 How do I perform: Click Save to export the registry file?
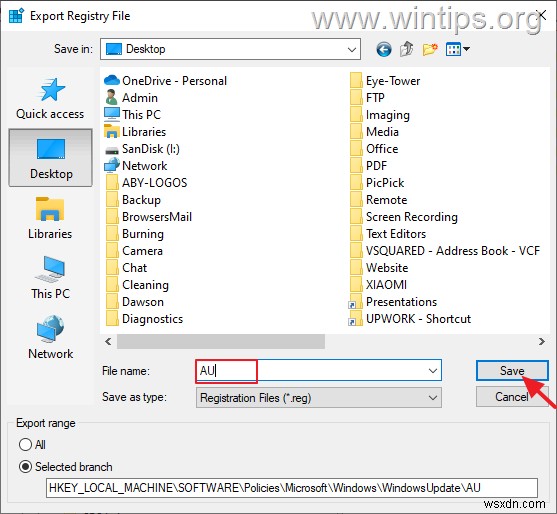(x=512, y=371)
